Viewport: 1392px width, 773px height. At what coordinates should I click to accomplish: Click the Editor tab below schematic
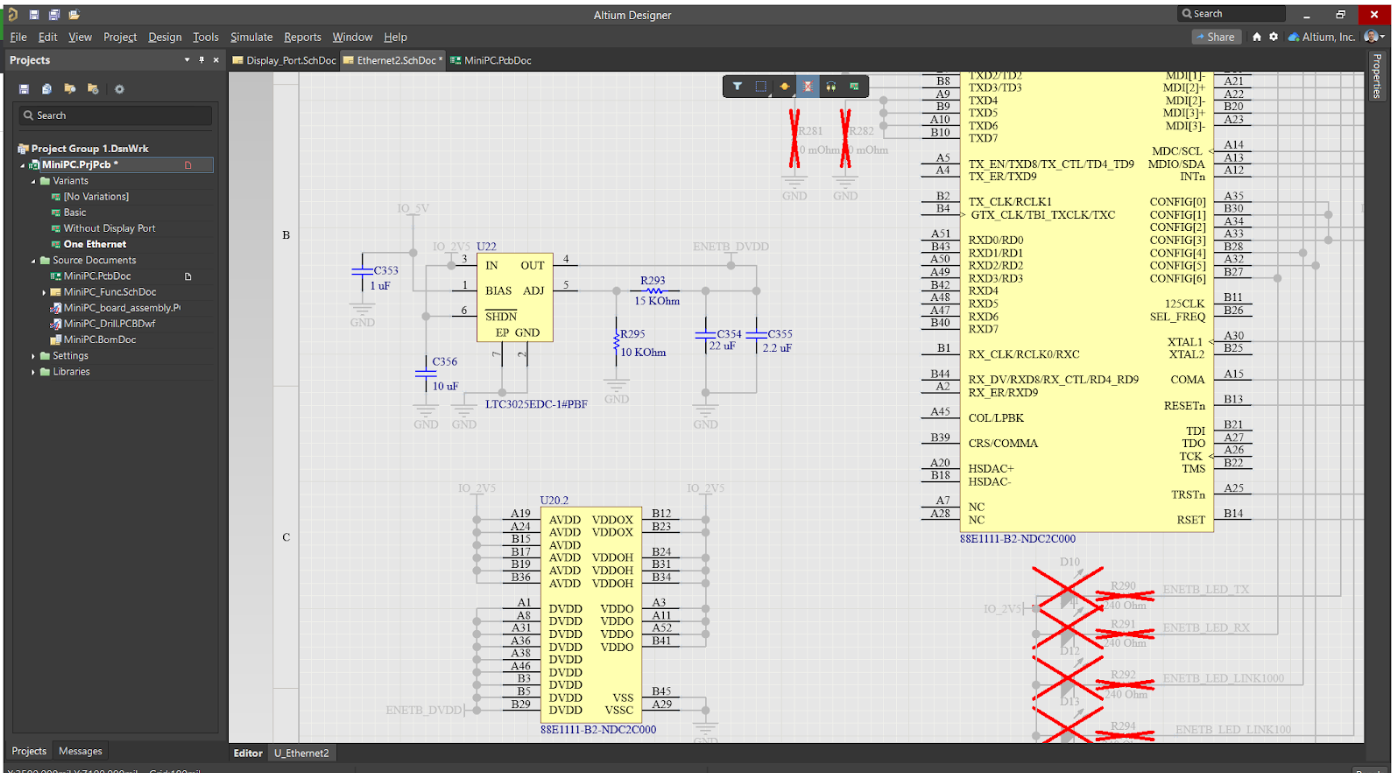248,753
